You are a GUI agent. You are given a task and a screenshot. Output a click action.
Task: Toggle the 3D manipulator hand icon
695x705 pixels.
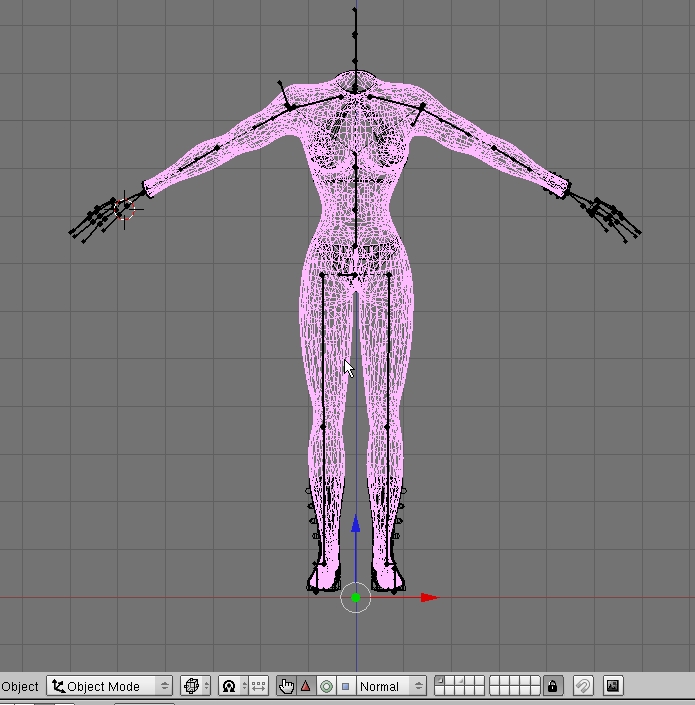(x=287, y=686)
